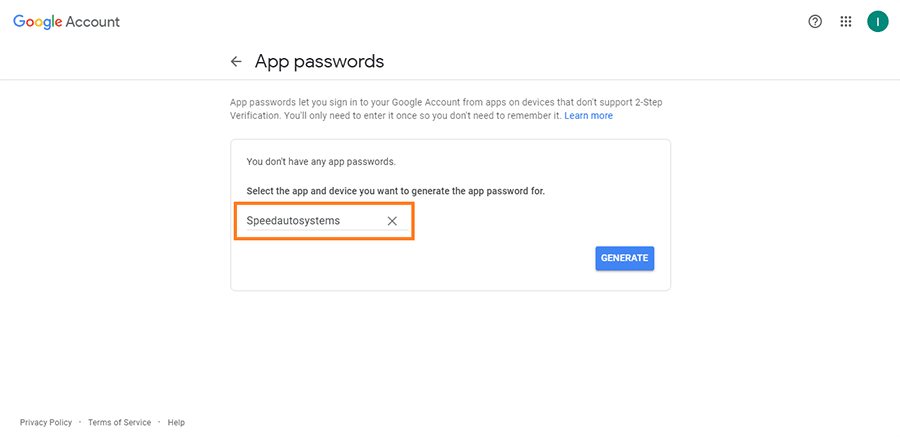The width and height of the screenshot is (900, 438).
Task: Click the 'Select the app and device' instruction
Action: click(x=395, y=191)
